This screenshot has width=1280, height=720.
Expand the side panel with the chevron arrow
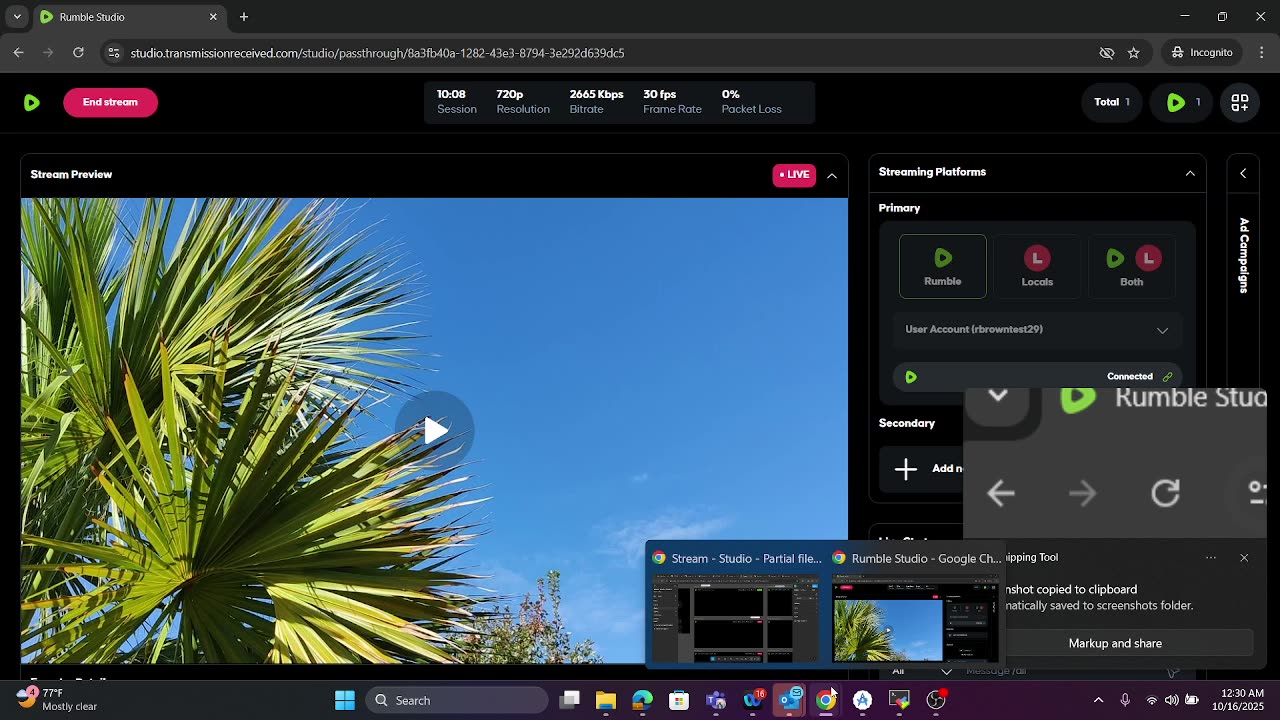1243,173
